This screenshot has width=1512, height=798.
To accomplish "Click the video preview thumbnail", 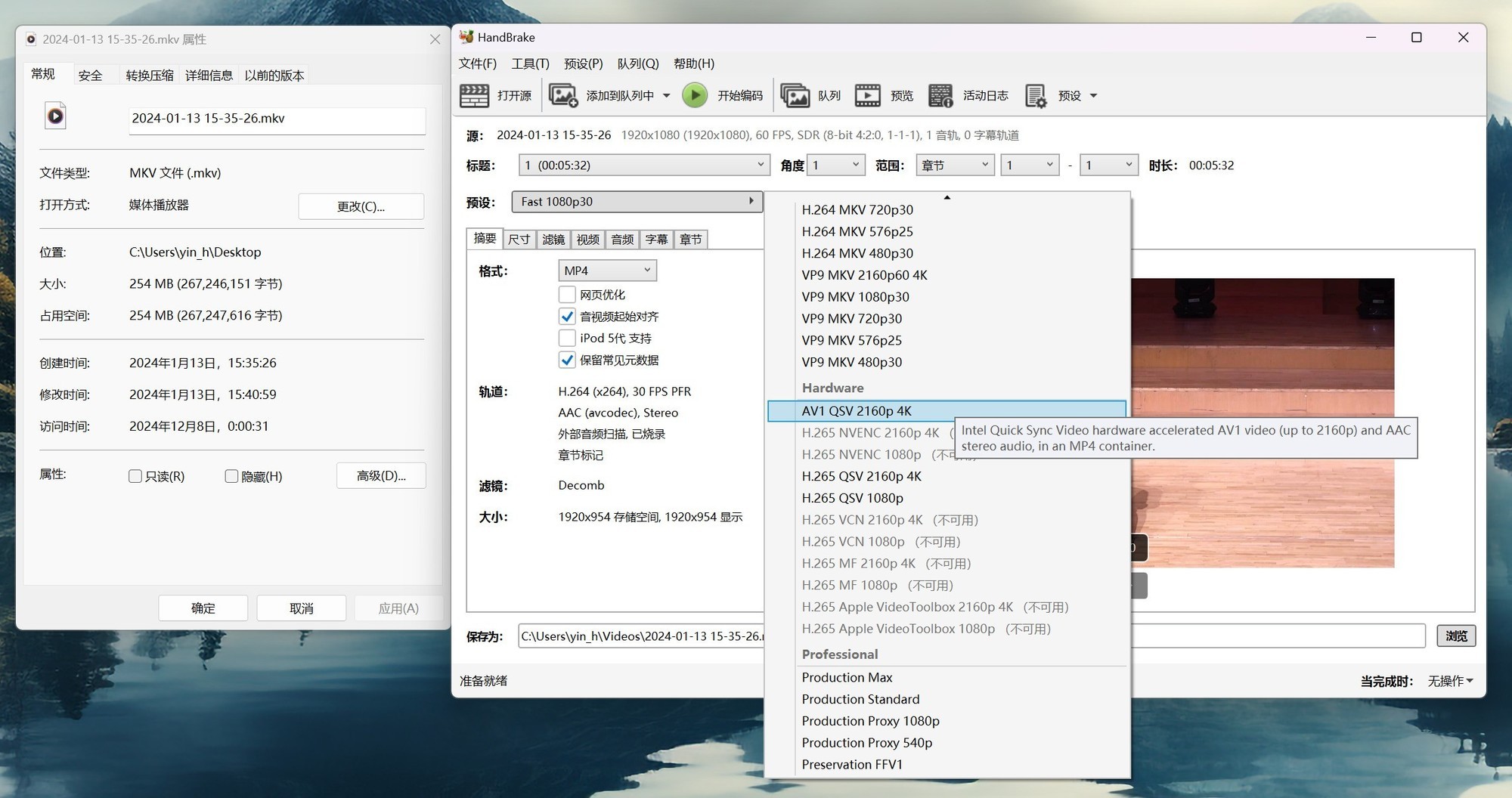I will 1263,422.
